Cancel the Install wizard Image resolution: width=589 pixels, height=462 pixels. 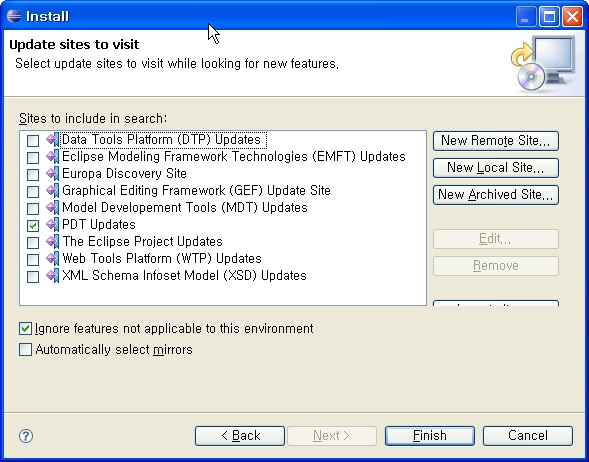click(x=528, y=436)
